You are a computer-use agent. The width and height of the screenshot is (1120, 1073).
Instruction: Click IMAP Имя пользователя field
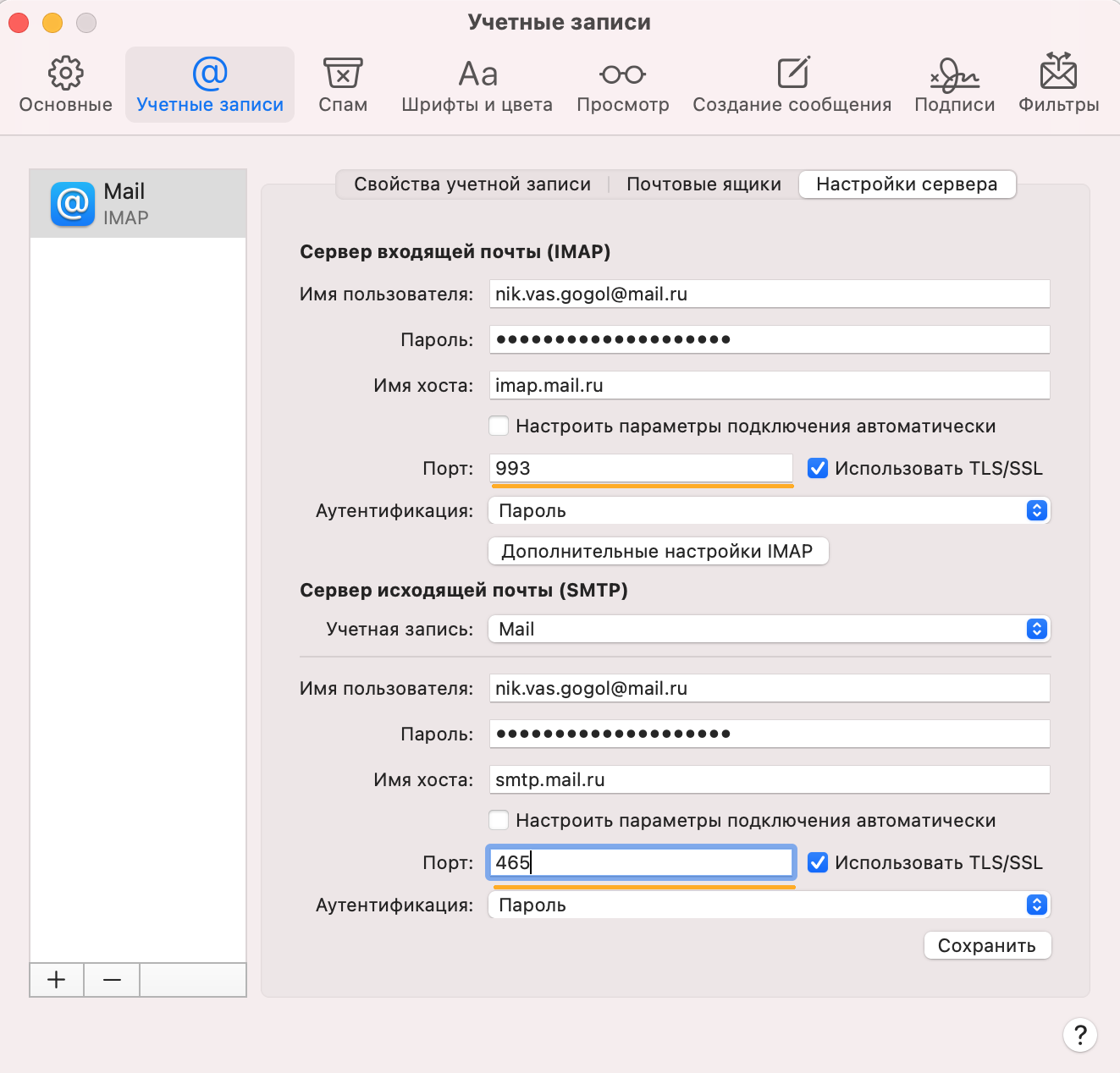pyautogui.click(x=770, y=294)
